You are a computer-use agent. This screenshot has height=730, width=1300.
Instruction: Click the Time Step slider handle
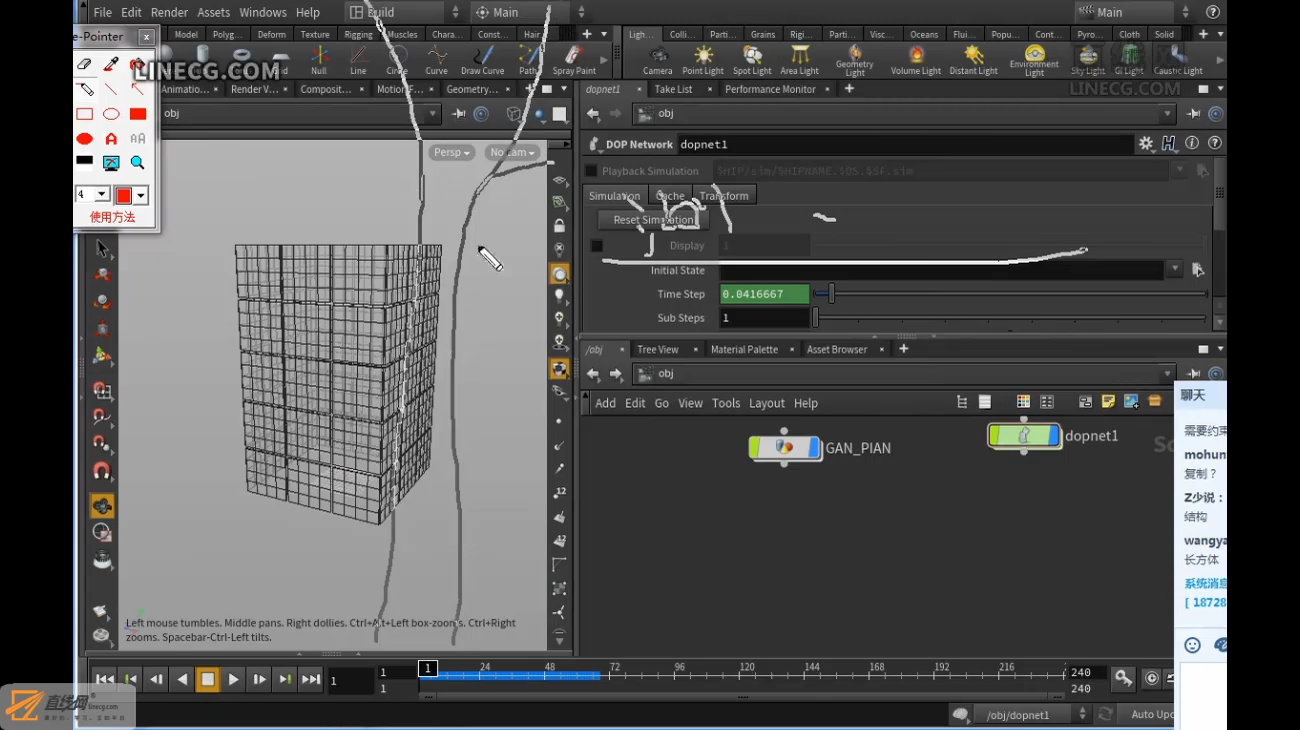pos(831,294)
